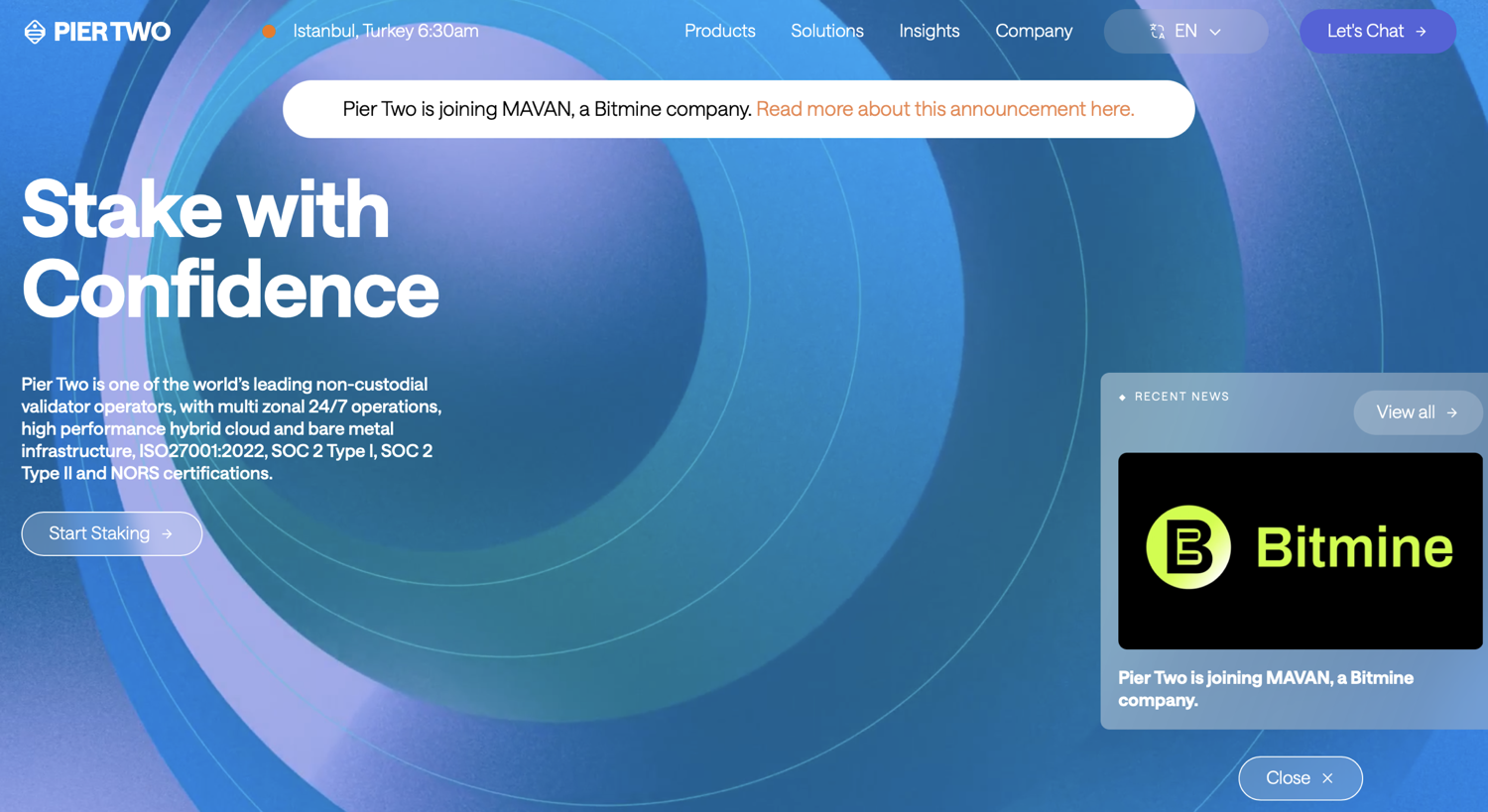Click the arrow icon in Let's Chat
The width and height of the screenshot is (1488, 812).
tap(1421, 32)
